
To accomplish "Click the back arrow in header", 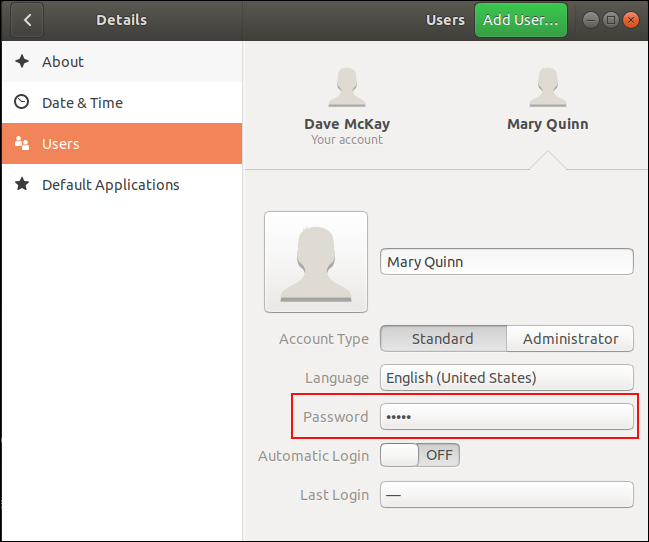I will 27,20.
